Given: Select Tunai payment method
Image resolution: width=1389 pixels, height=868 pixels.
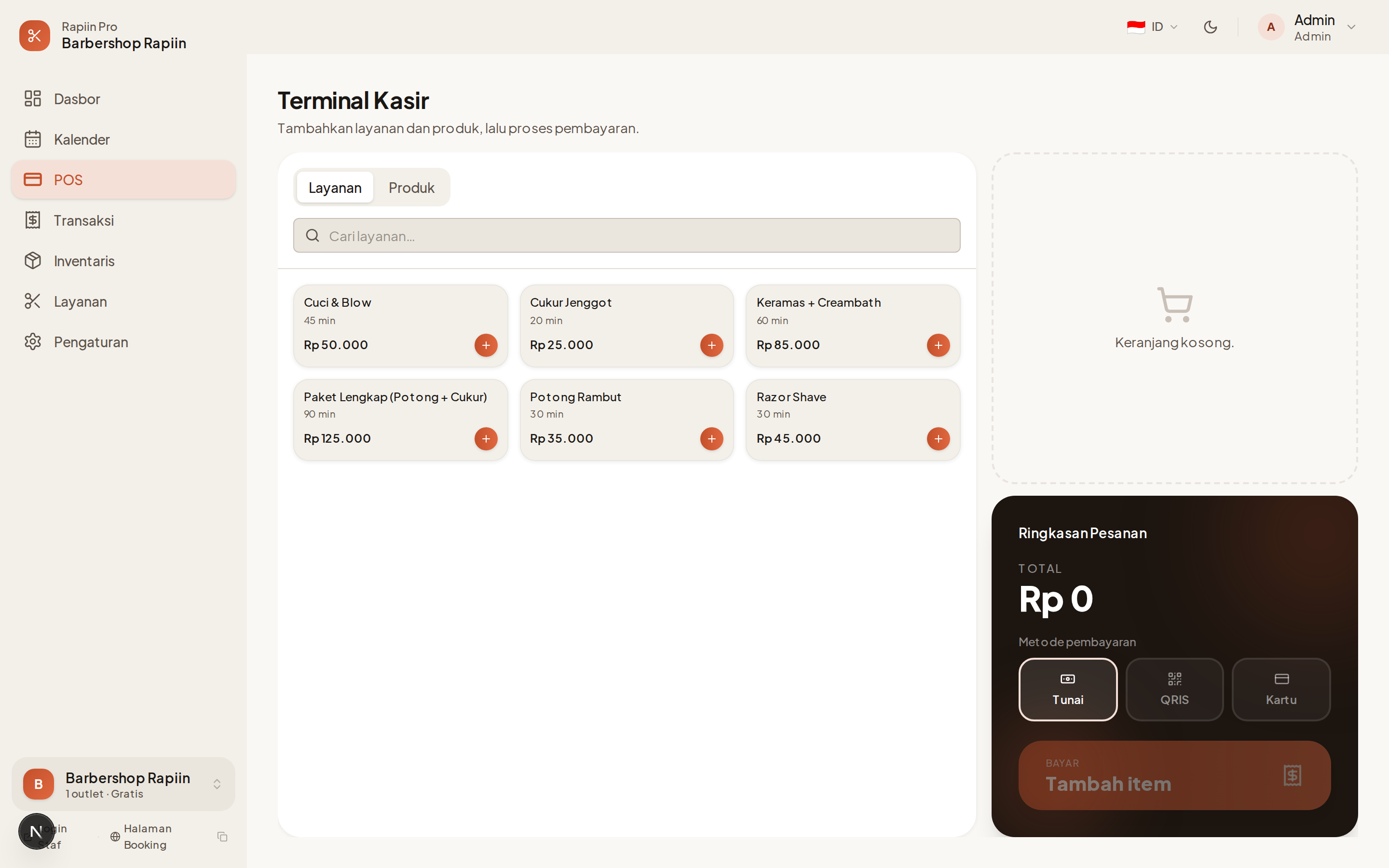Looking at the screenshot, I should [x=1068, y=689].
